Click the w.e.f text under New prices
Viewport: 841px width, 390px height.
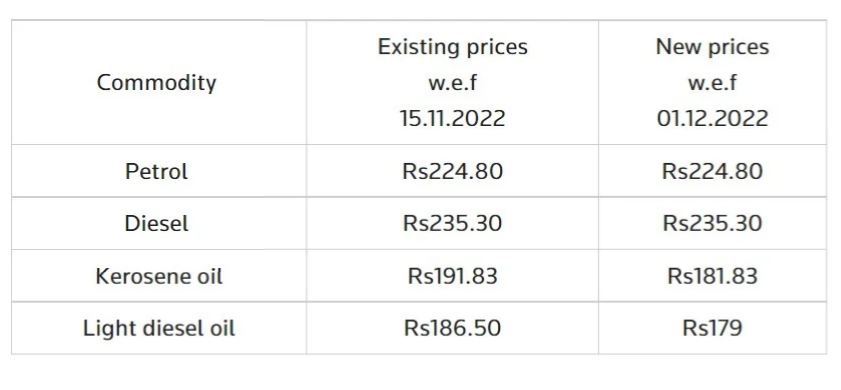tap(712, 83)
